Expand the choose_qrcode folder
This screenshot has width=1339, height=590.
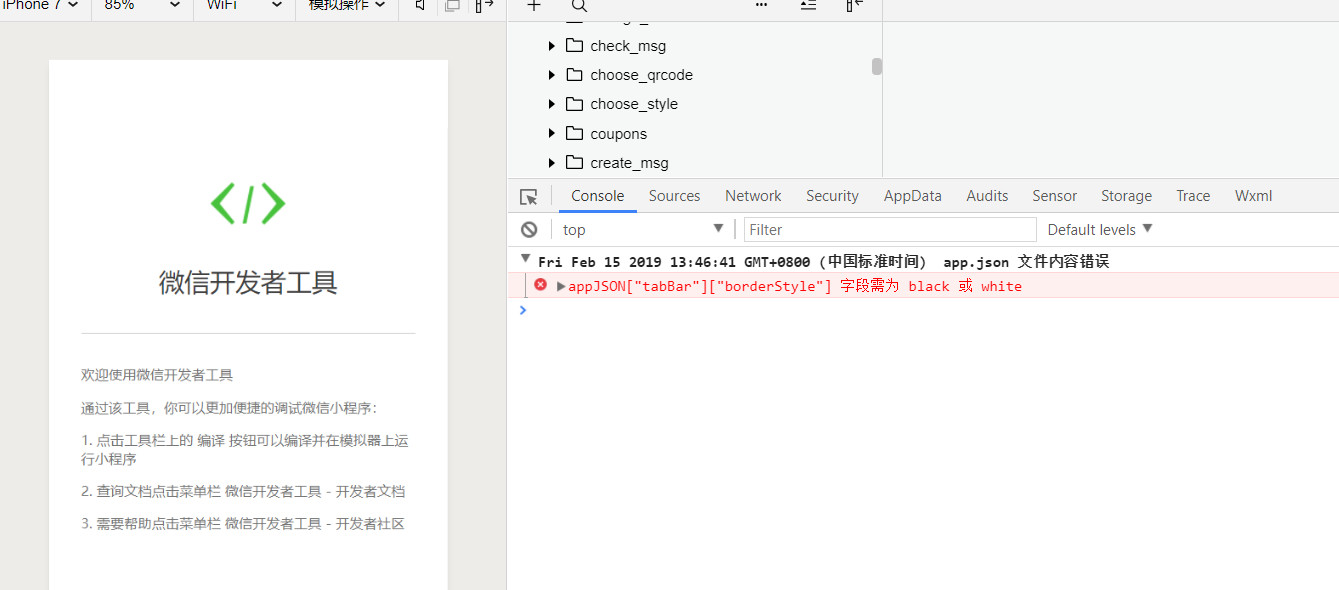552,75
